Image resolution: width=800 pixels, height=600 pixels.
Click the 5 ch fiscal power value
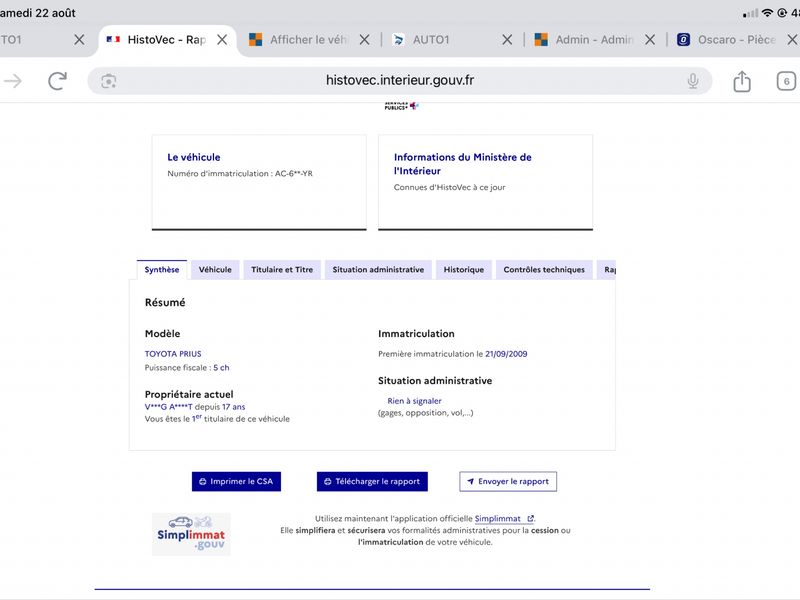coord(221,367)
